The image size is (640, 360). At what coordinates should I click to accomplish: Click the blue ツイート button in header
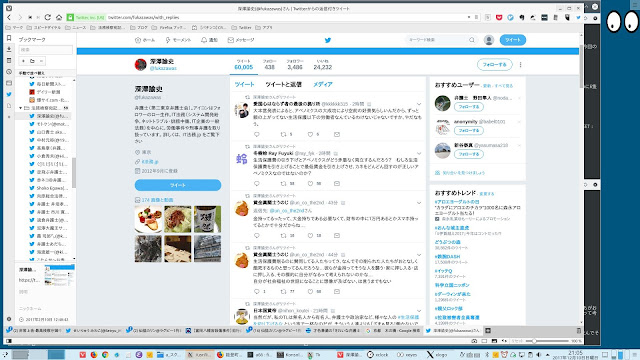[x=513, y=40]
